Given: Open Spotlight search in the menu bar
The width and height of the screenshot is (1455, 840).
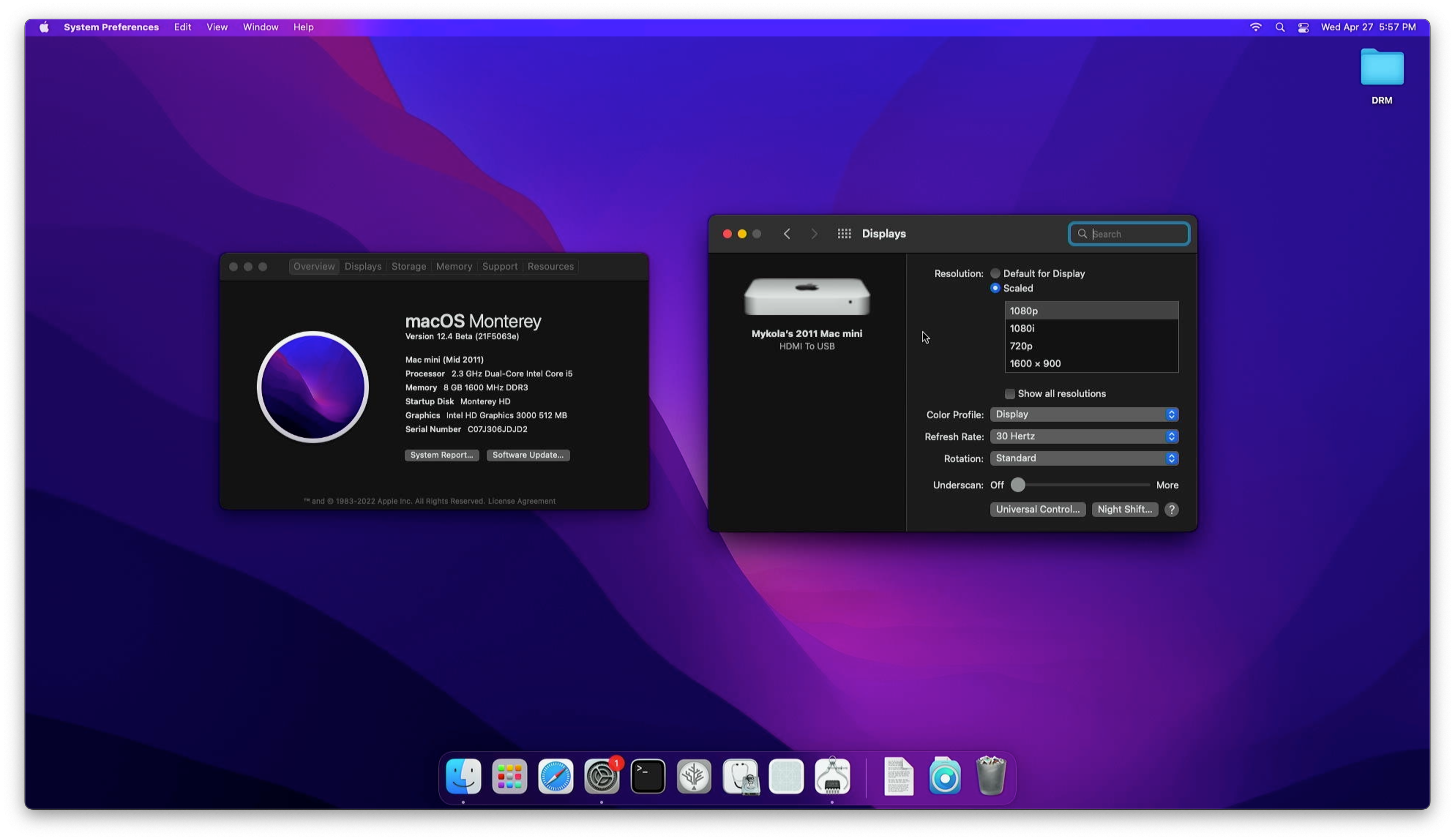Looking at the screenshot, I should [1280, 27].
